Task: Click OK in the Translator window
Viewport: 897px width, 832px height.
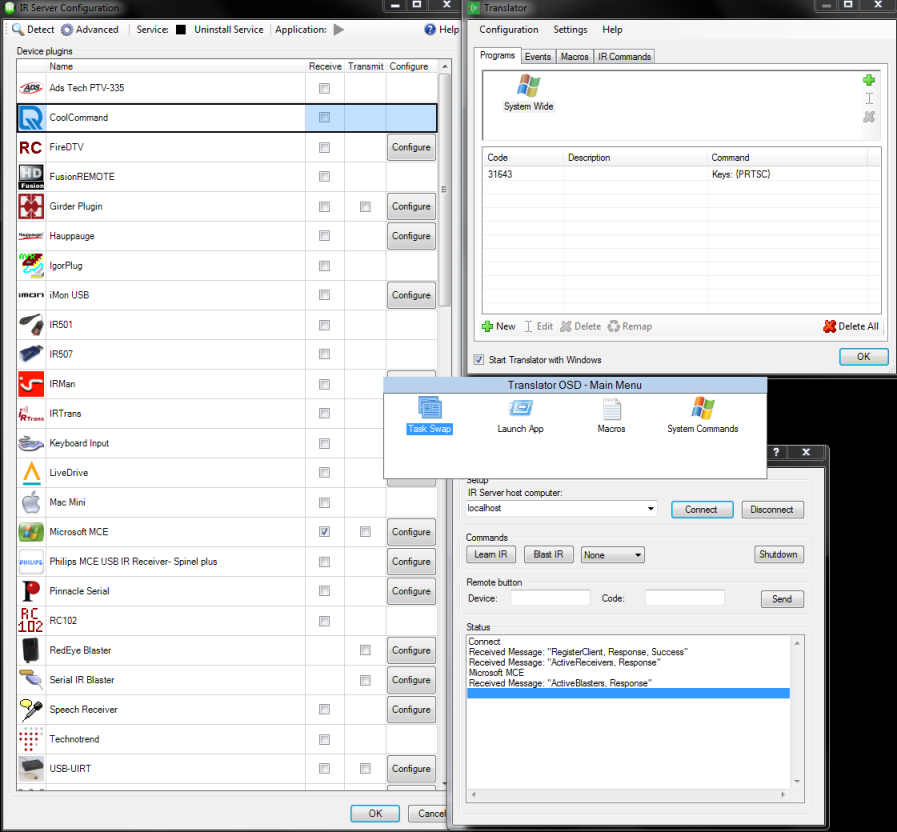Action: tap(864, 356)
